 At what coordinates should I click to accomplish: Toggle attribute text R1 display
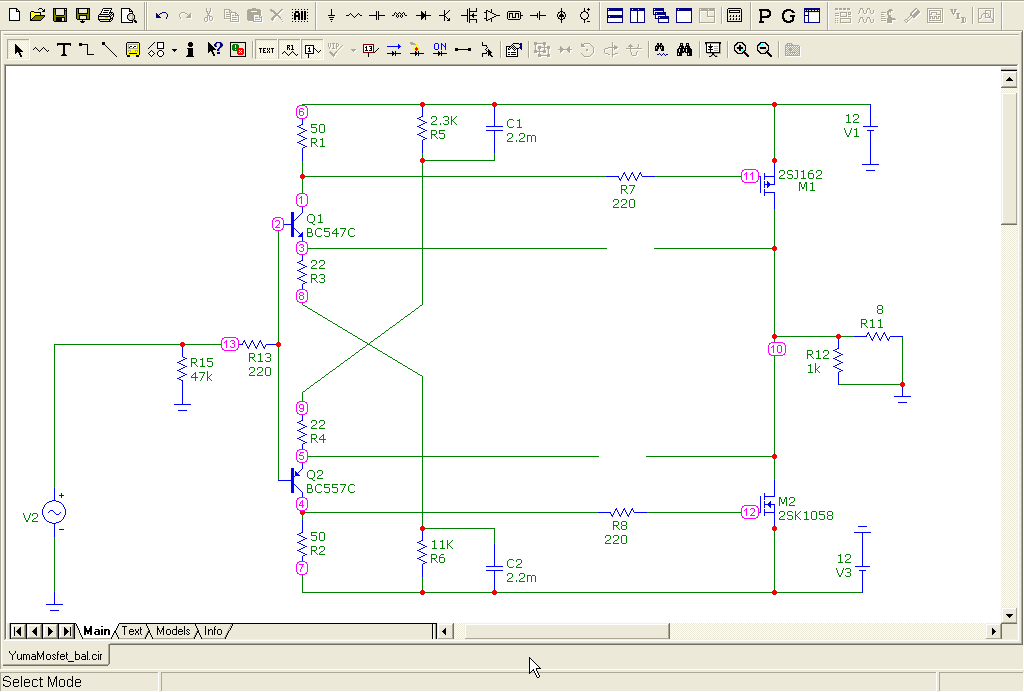pyautogui.click(x=289, y=50)
